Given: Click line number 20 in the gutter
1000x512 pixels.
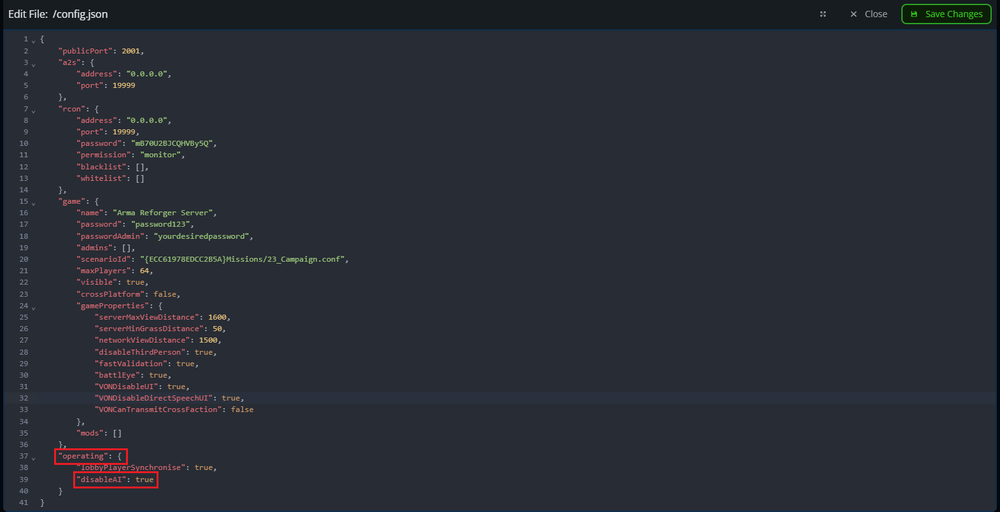Looking at the screenshot, I should click(x=24, y=259).
